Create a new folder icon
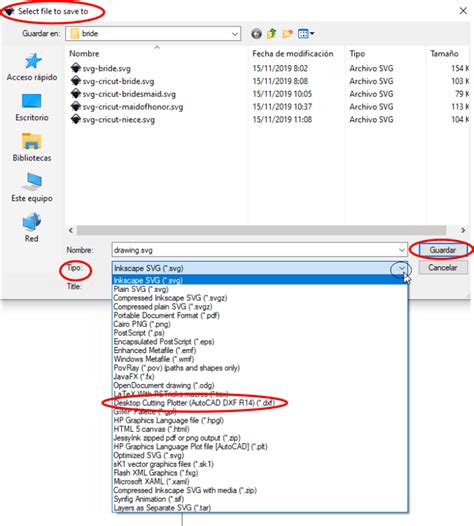This screenshot has width=474, height=526. (287, 34)
